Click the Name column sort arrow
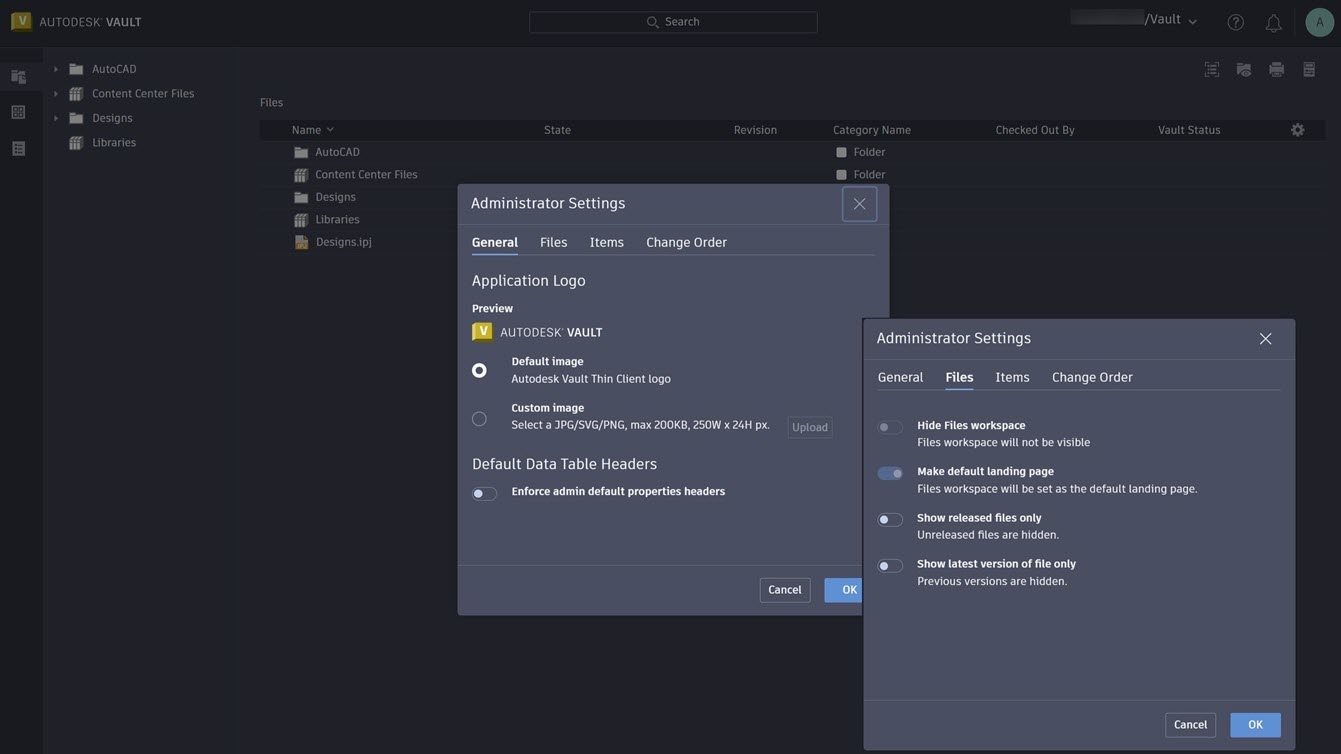 [330, 130]
